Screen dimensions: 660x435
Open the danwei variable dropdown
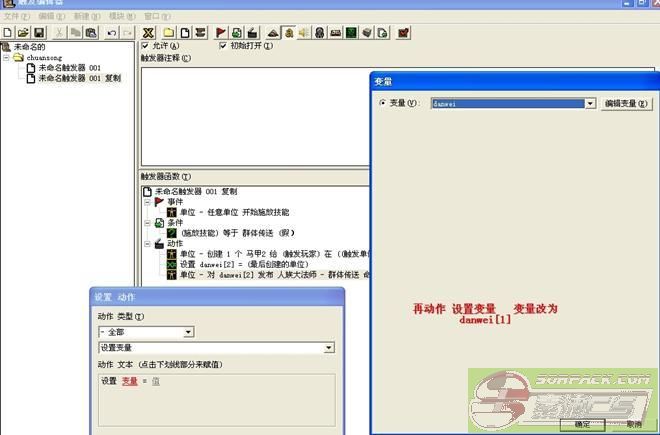click(590, 103)
